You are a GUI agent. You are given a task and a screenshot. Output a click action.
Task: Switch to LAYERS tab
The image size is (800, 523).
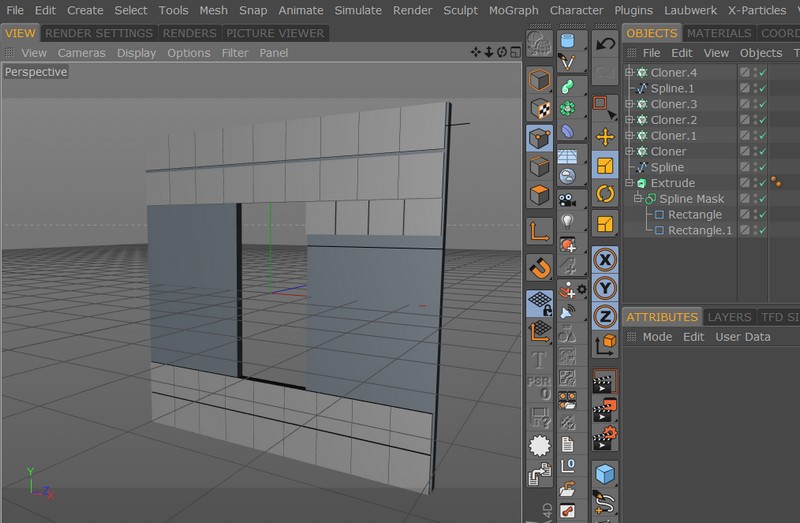pos(729,317)
